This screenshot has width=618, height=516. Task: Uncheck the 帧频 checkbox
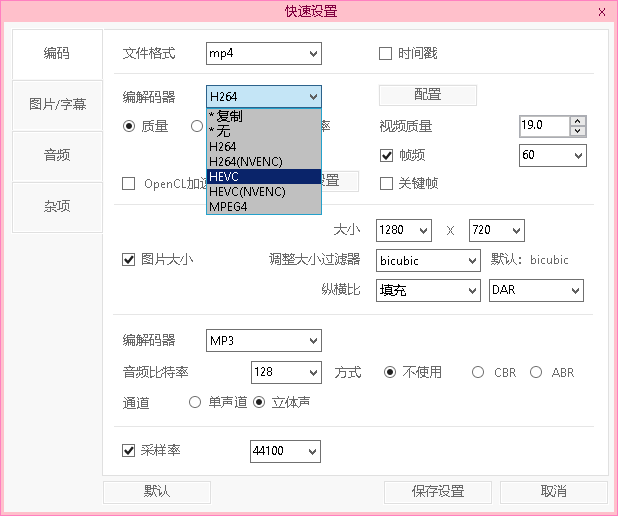[x=386, y=155]
